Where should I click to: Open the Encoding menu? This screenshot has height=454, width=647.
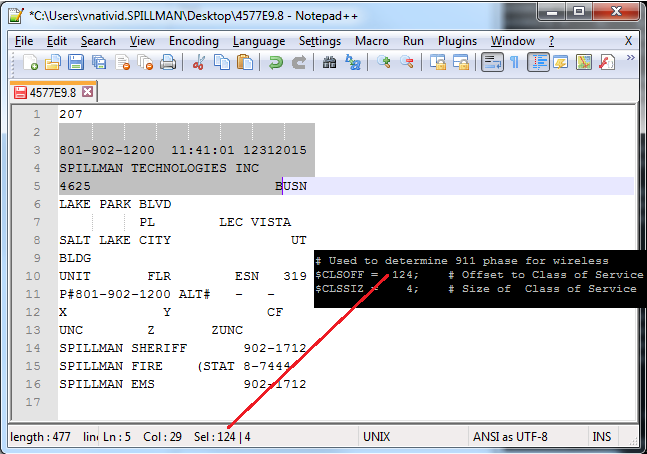point(194,41)
